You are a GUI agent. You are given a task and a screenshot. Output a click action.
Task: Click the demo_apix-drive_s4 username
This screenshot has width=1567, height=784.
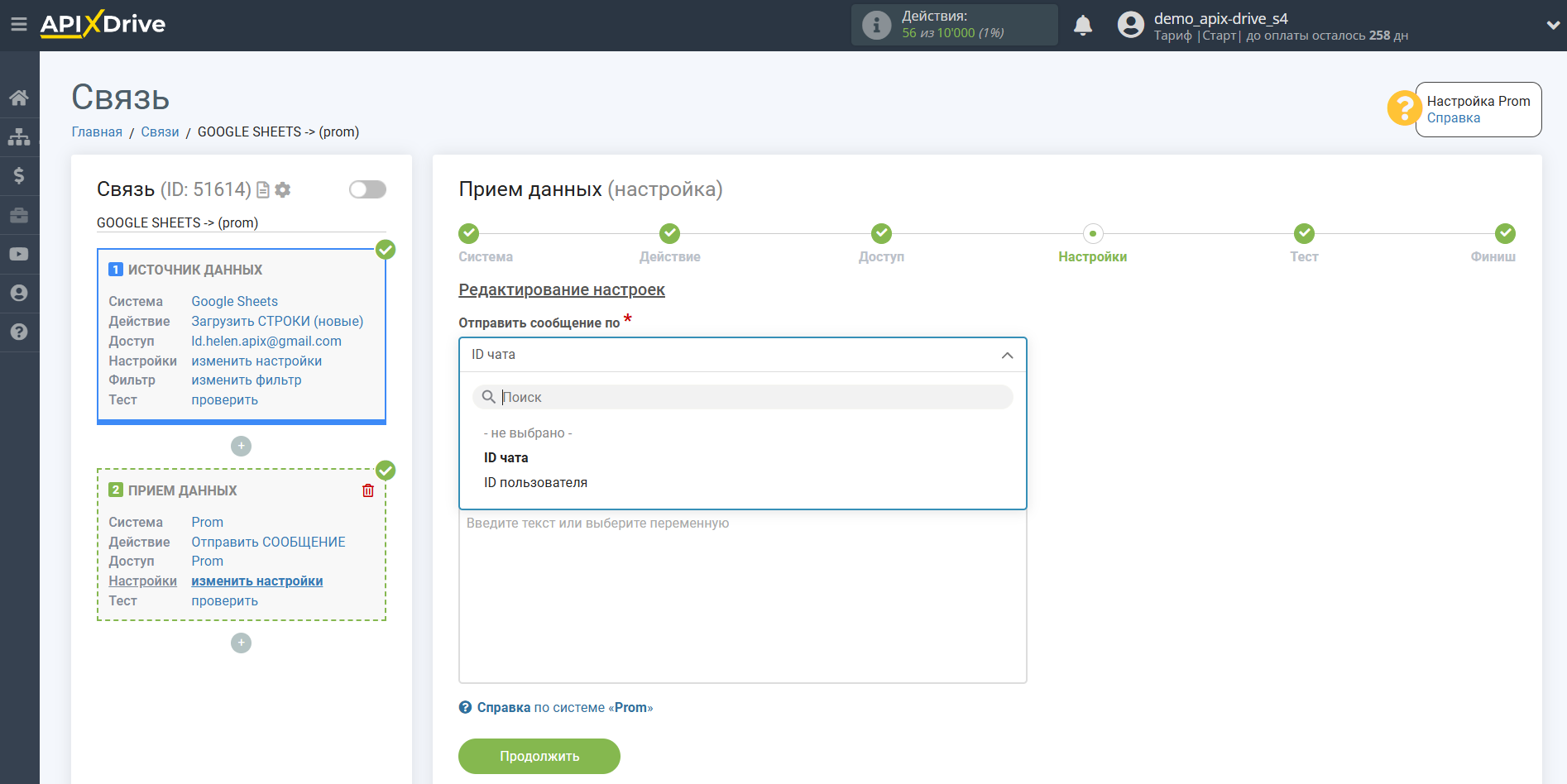1220,18
